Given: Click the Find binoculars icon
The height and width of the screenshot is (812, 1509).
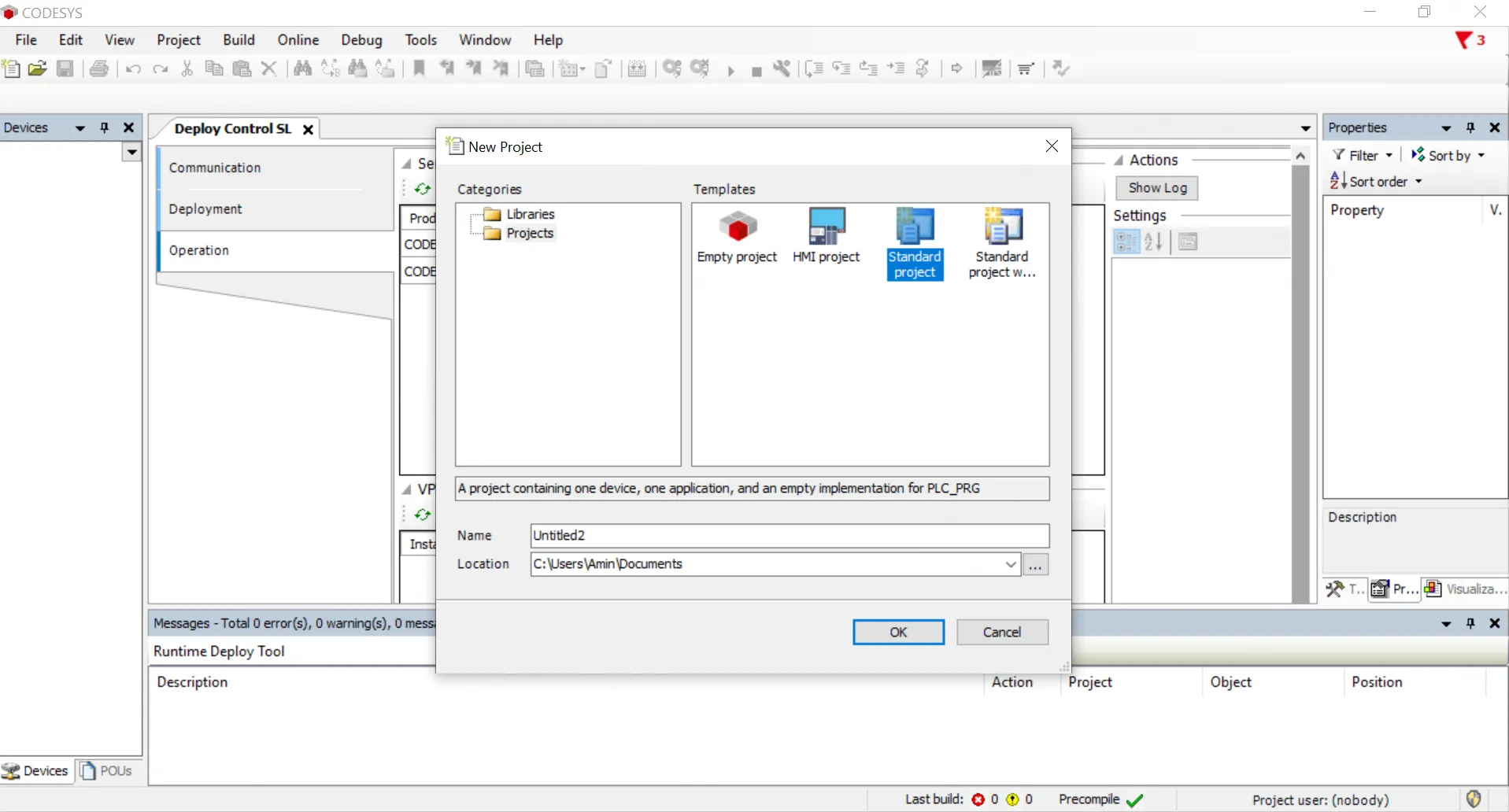Looking at the screenshot, I should [x=302, y=68].
